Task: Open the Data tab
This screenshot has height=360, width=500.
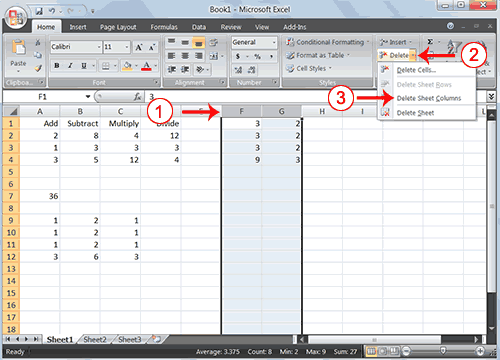Action: pos(199,27)
